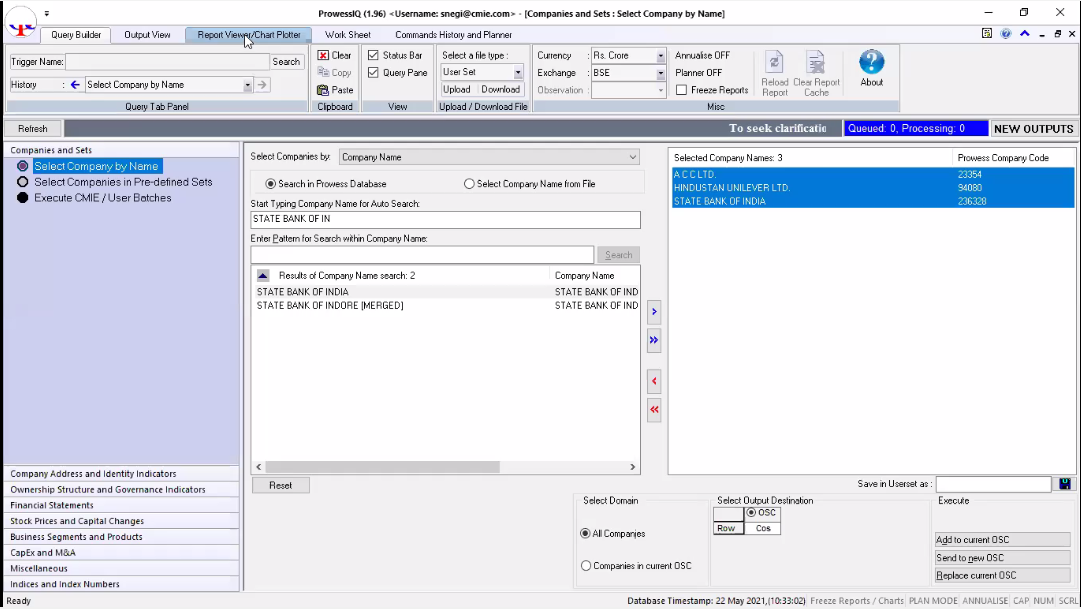1081x609 pixels.
Task: Open the Currency dropdown showing Rs. Crore
Action: (660, 56)
